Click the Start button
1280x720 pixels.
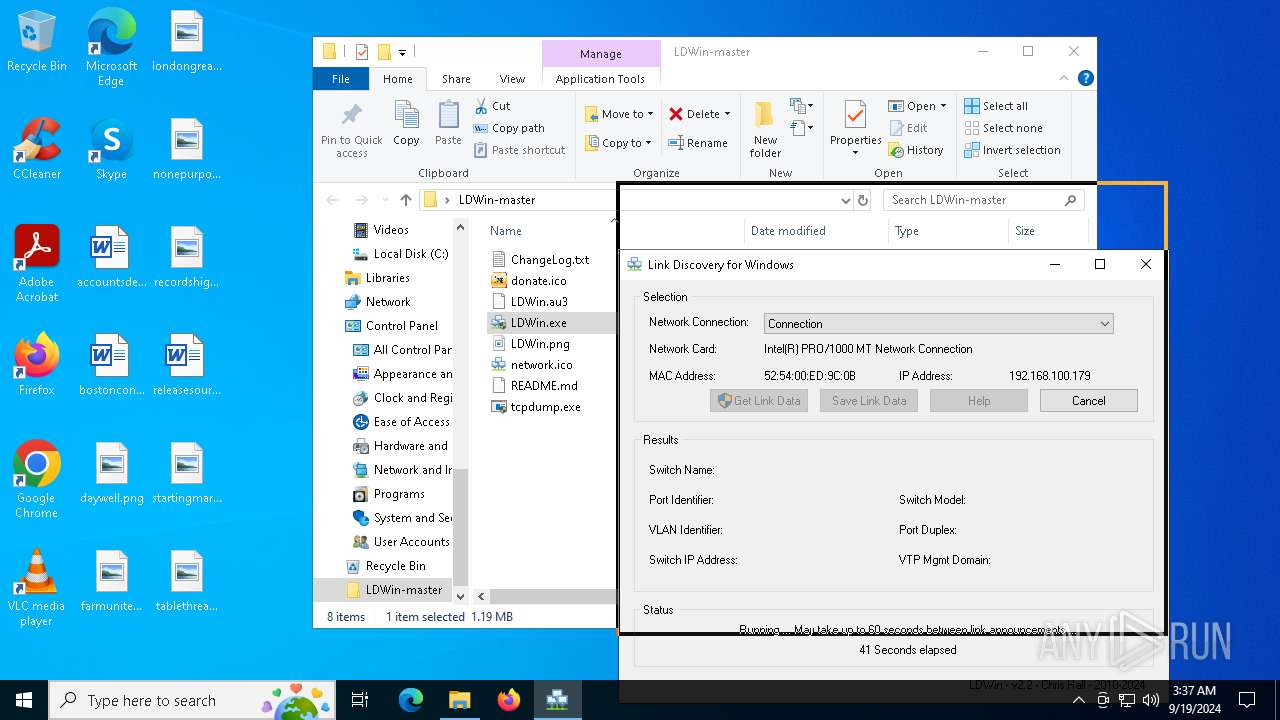coord(24,700)
